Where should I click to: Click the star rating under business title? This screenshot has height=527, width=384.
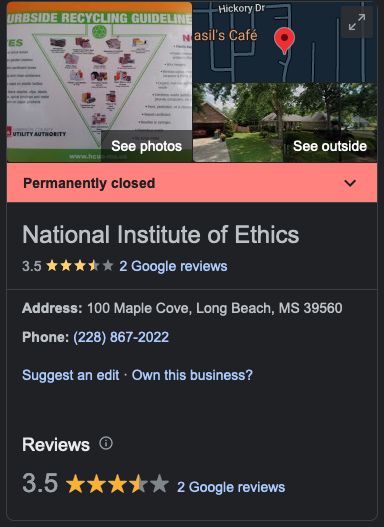pos(80,266)
